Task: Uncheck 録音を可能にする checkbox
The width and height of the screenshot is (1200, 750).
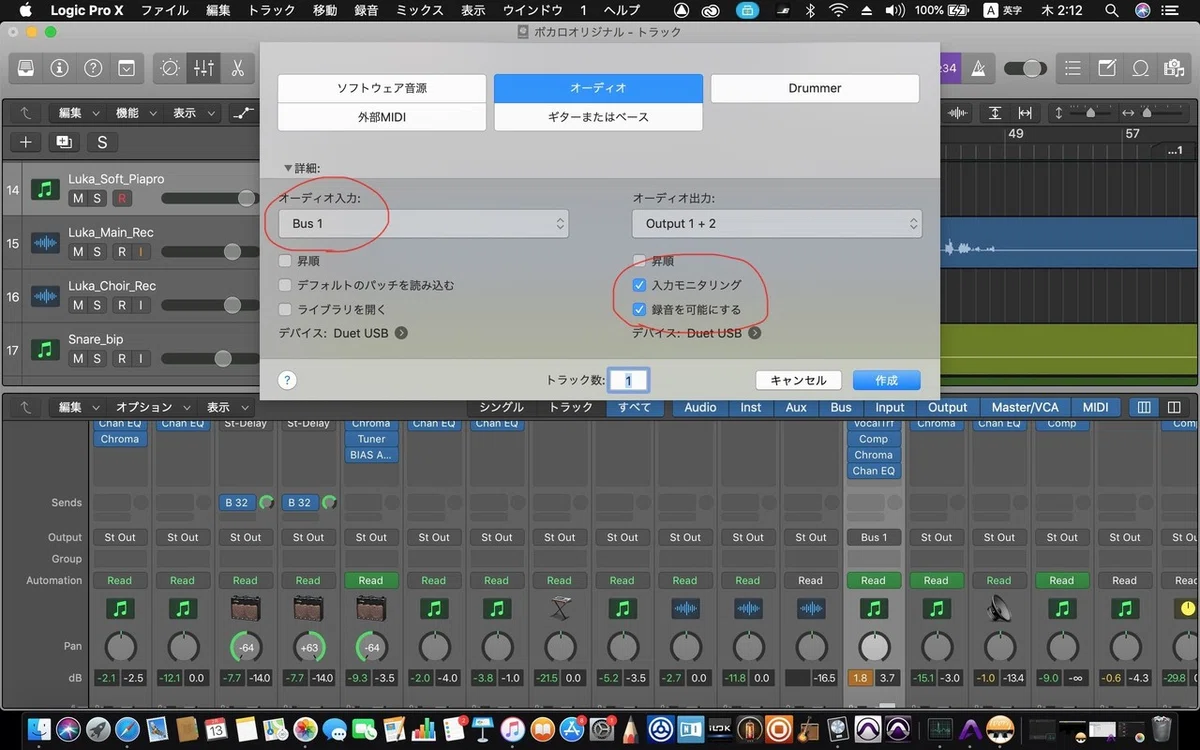Action: click(640, 309)
